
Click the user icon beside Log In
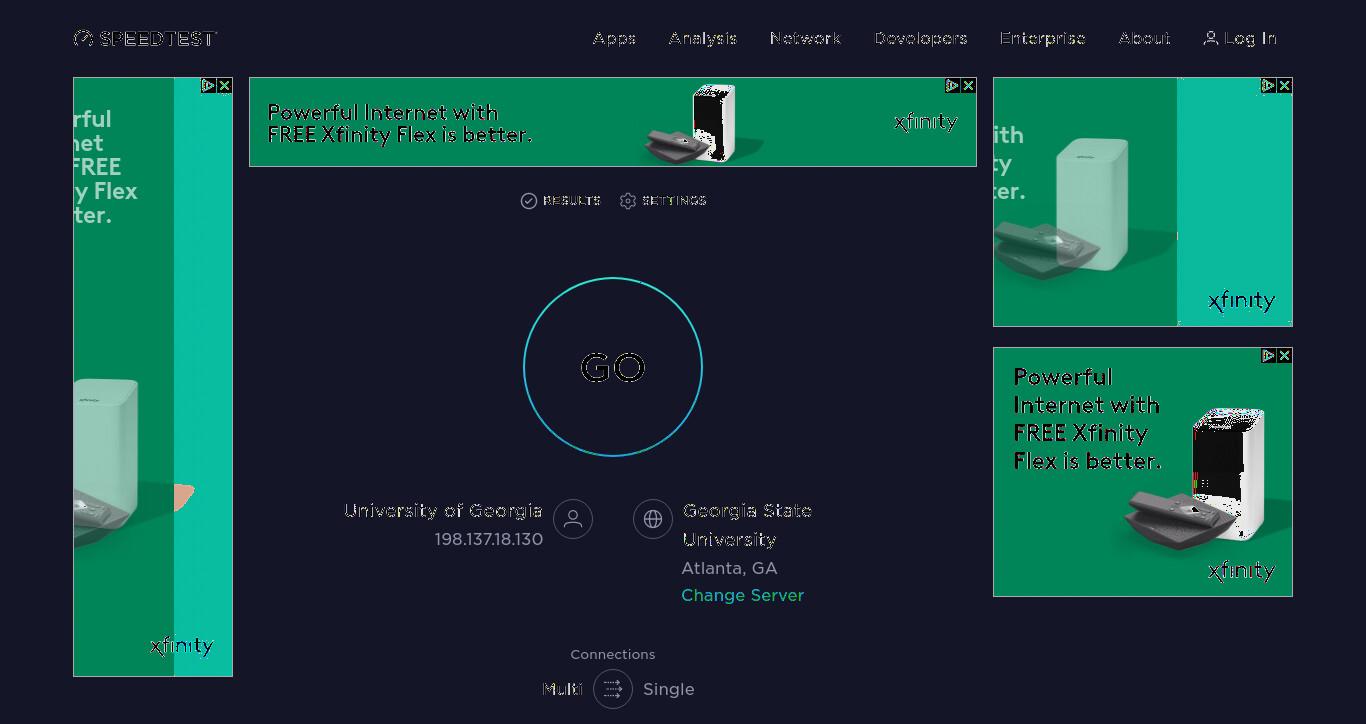coord(1210,38)
